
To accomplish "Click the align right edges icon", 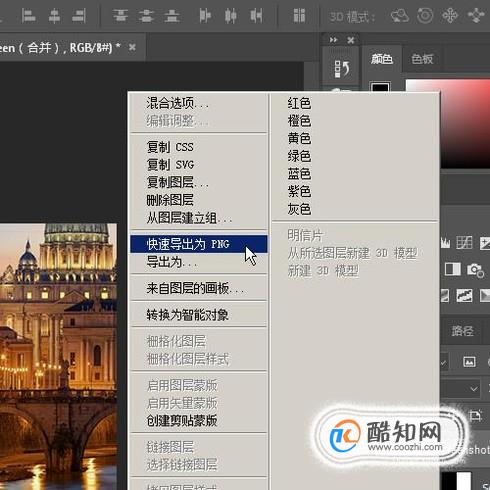I will click(x=79, y=16).
